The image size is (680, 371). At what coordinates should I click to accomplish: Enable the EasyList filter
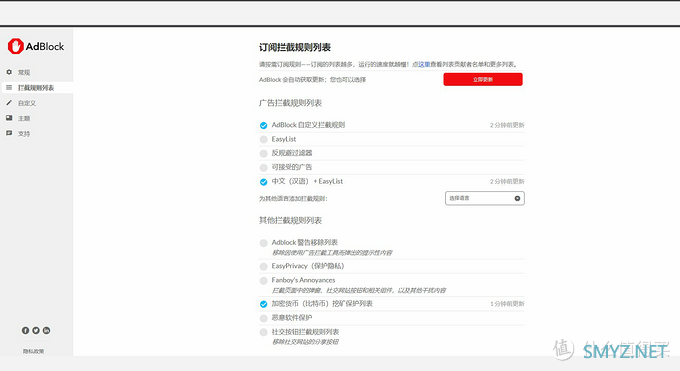263,139
